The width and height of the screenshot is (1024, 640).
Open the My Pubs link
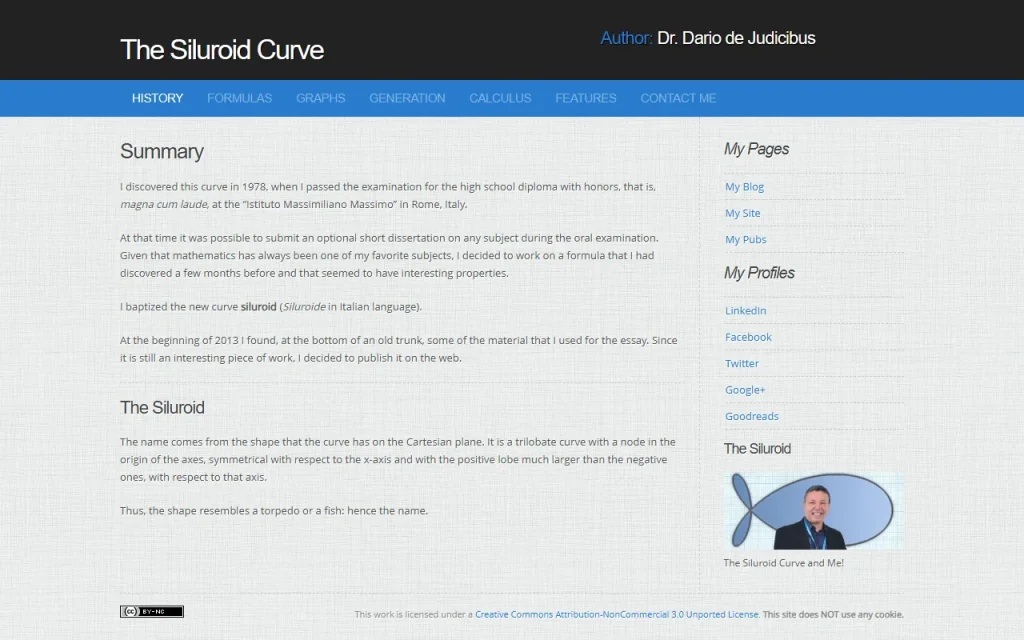coord(745,240)
